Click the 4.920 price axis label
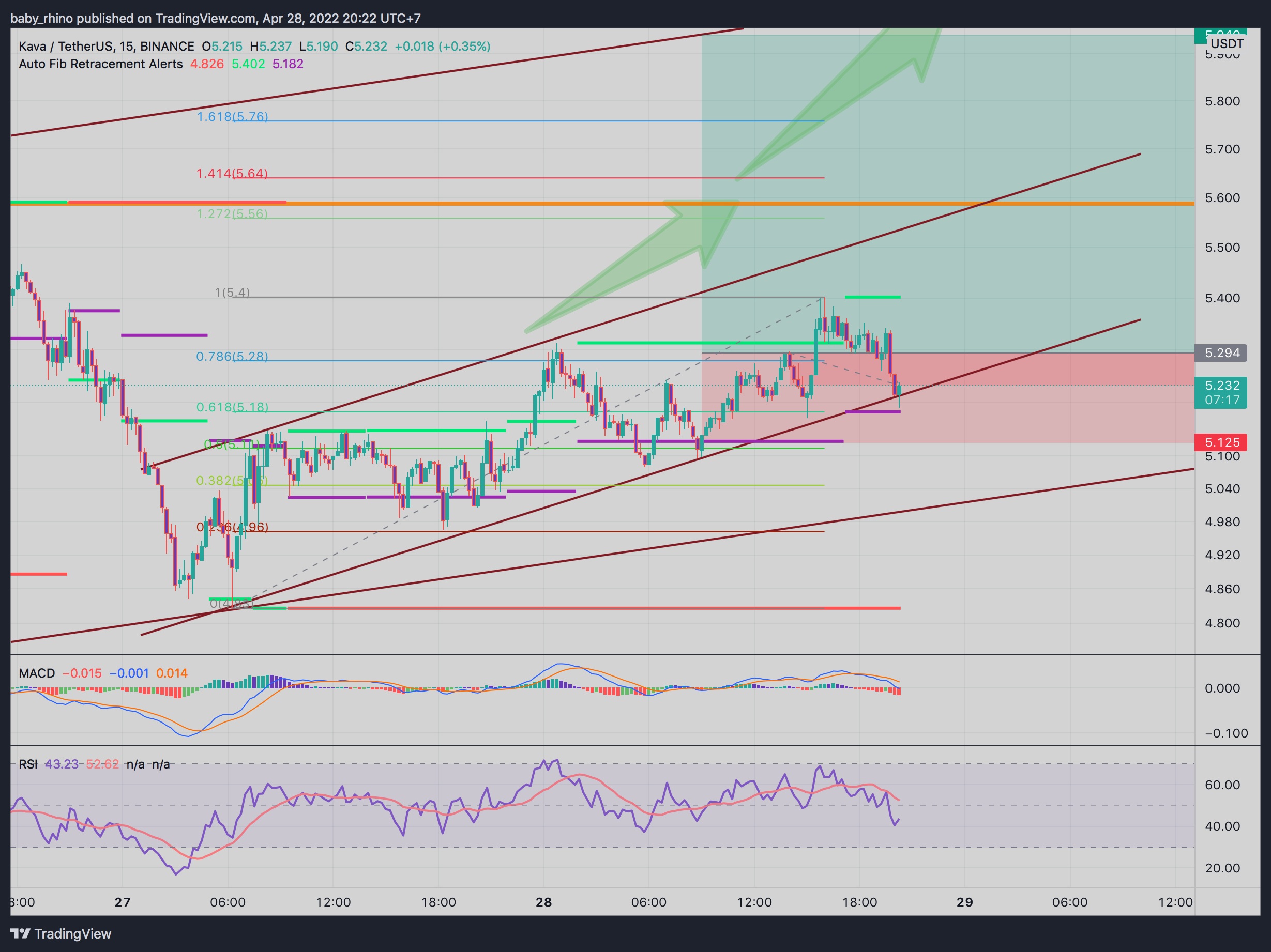Image resolution: width=1271 pixels, height=952 pixels. tap(1223, 555)
